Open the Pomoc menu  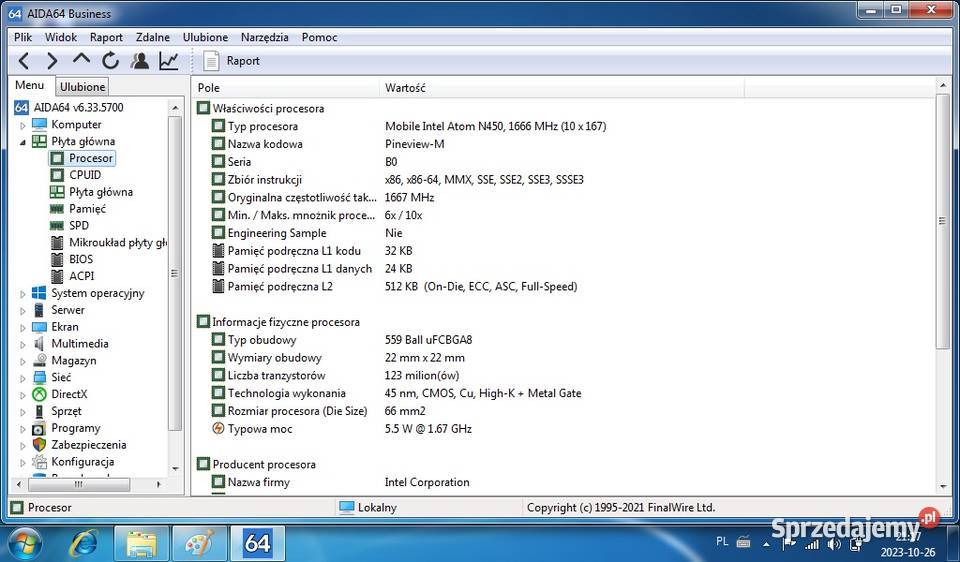coord(319,37)
